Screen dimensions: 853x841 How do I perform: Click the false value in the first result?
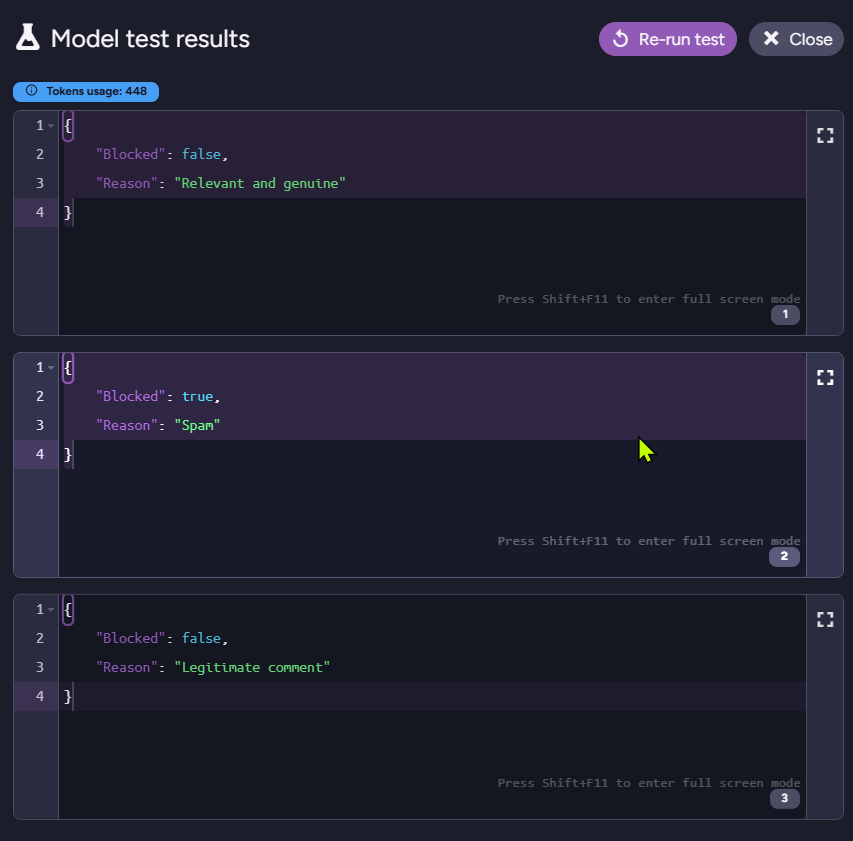[x=201, y=154]
